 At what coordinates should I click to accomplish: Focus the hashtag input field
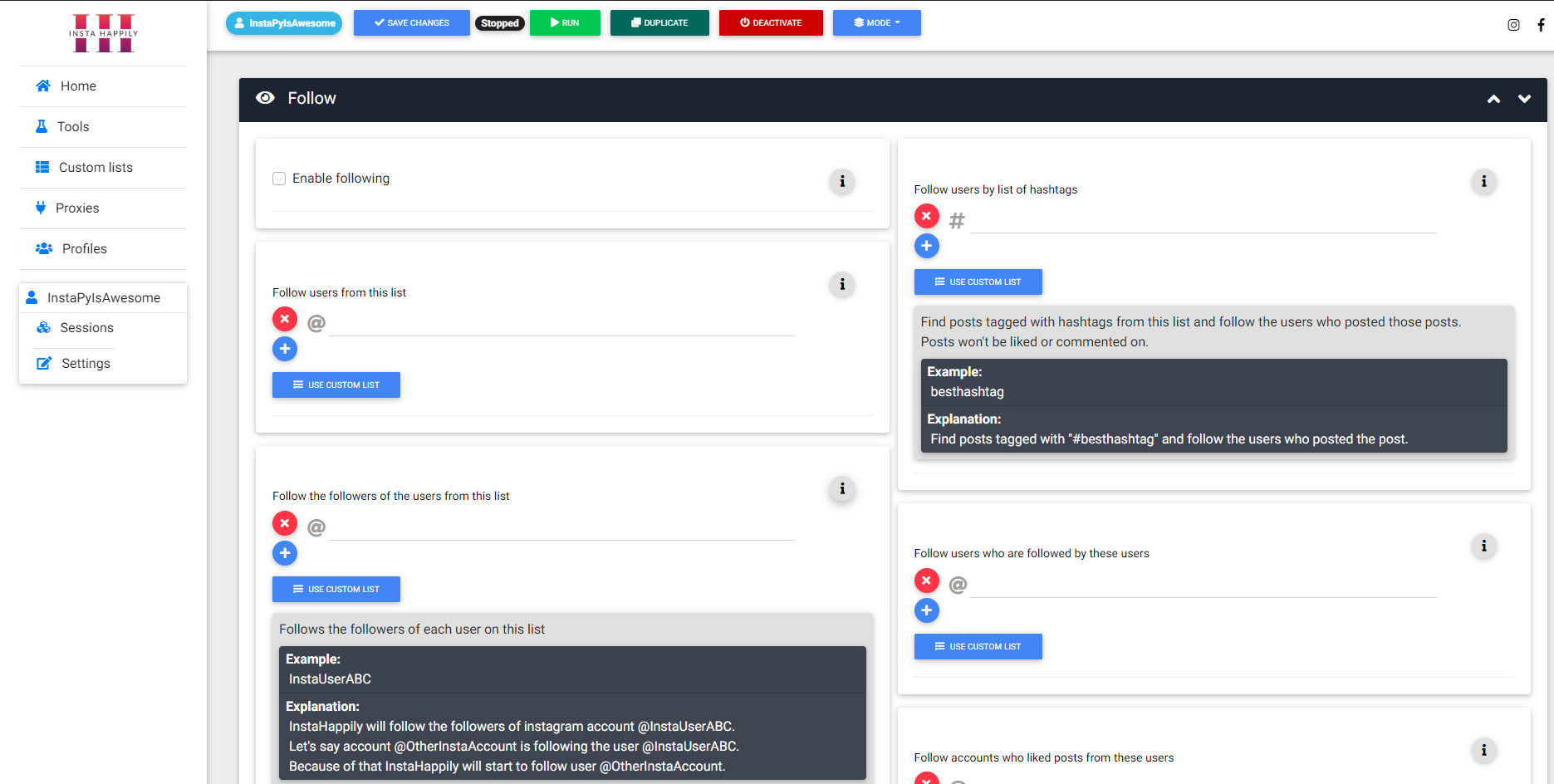(1203, 220)
